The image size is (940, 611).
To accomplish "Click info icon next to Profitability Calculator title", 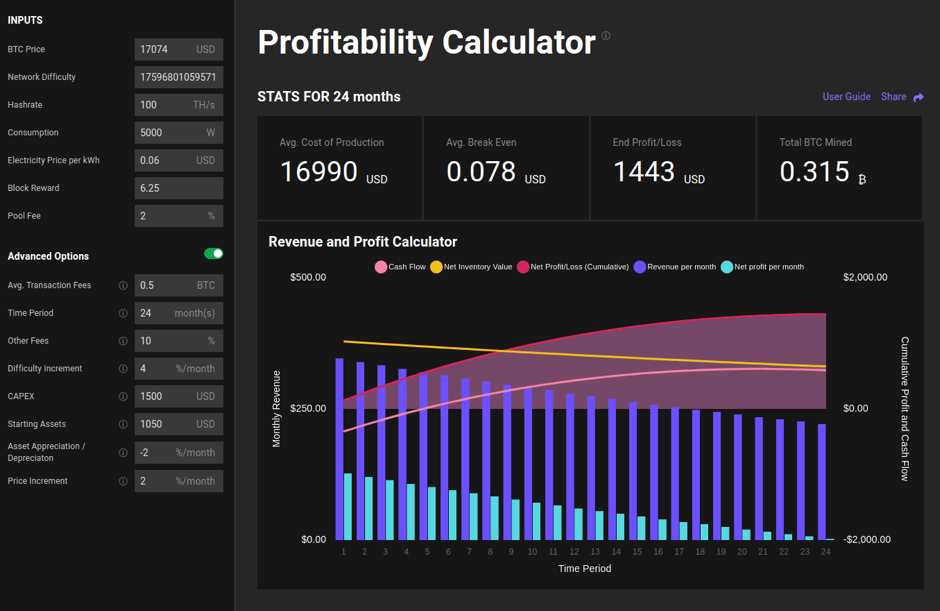I will tap(606, 36).
